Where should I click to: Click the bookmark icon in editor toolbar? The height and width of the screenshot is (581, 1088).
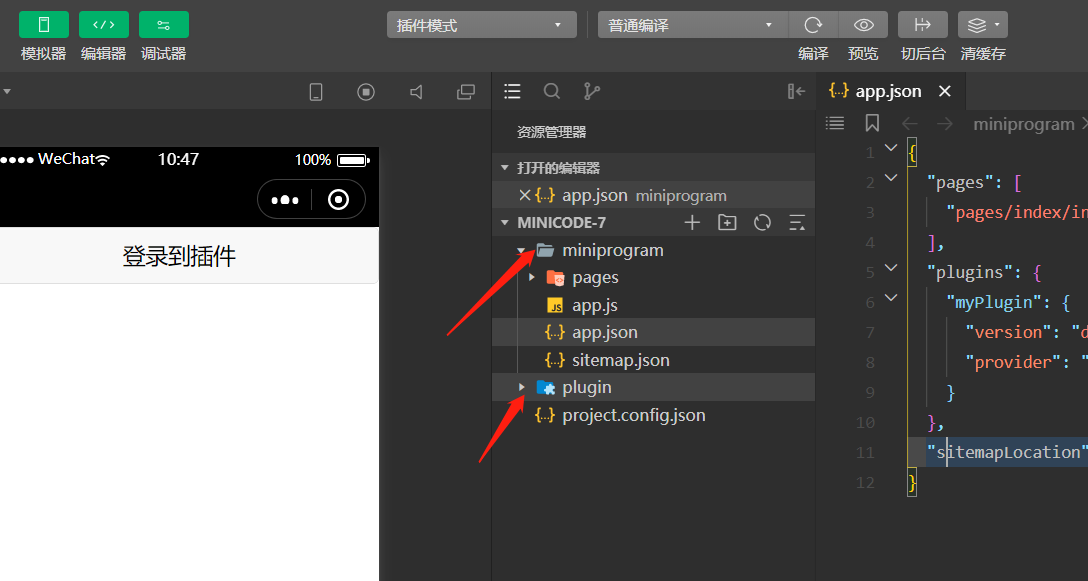872,124
